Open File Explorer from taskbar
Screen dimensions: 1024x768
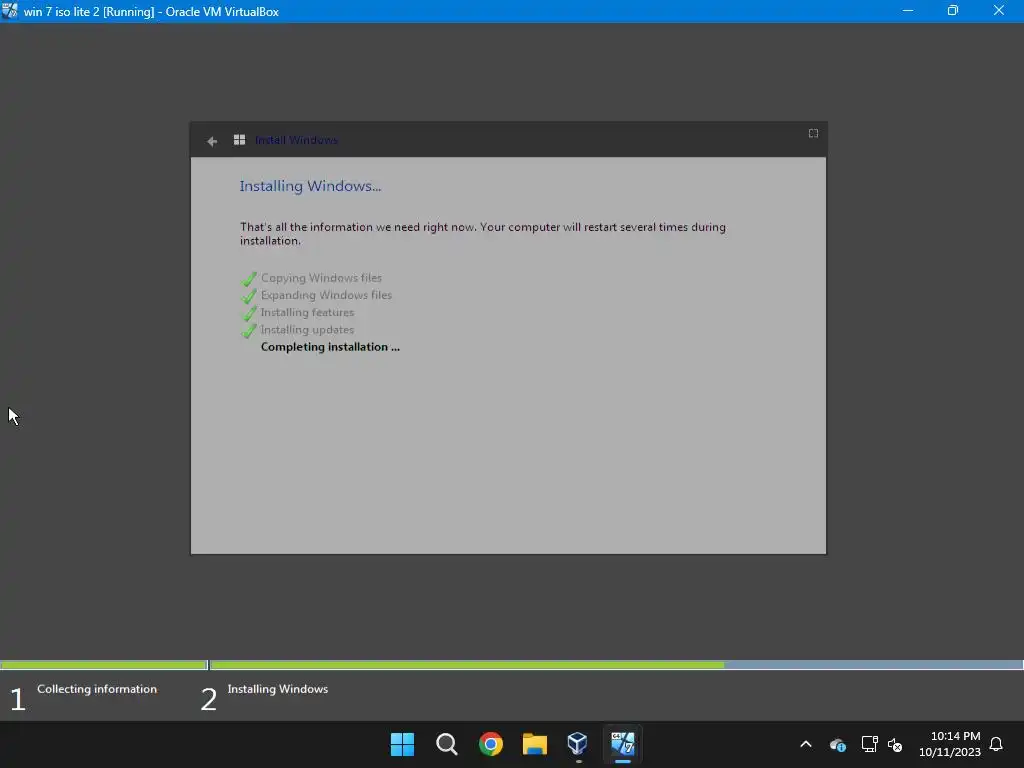(x=535, y=744)
